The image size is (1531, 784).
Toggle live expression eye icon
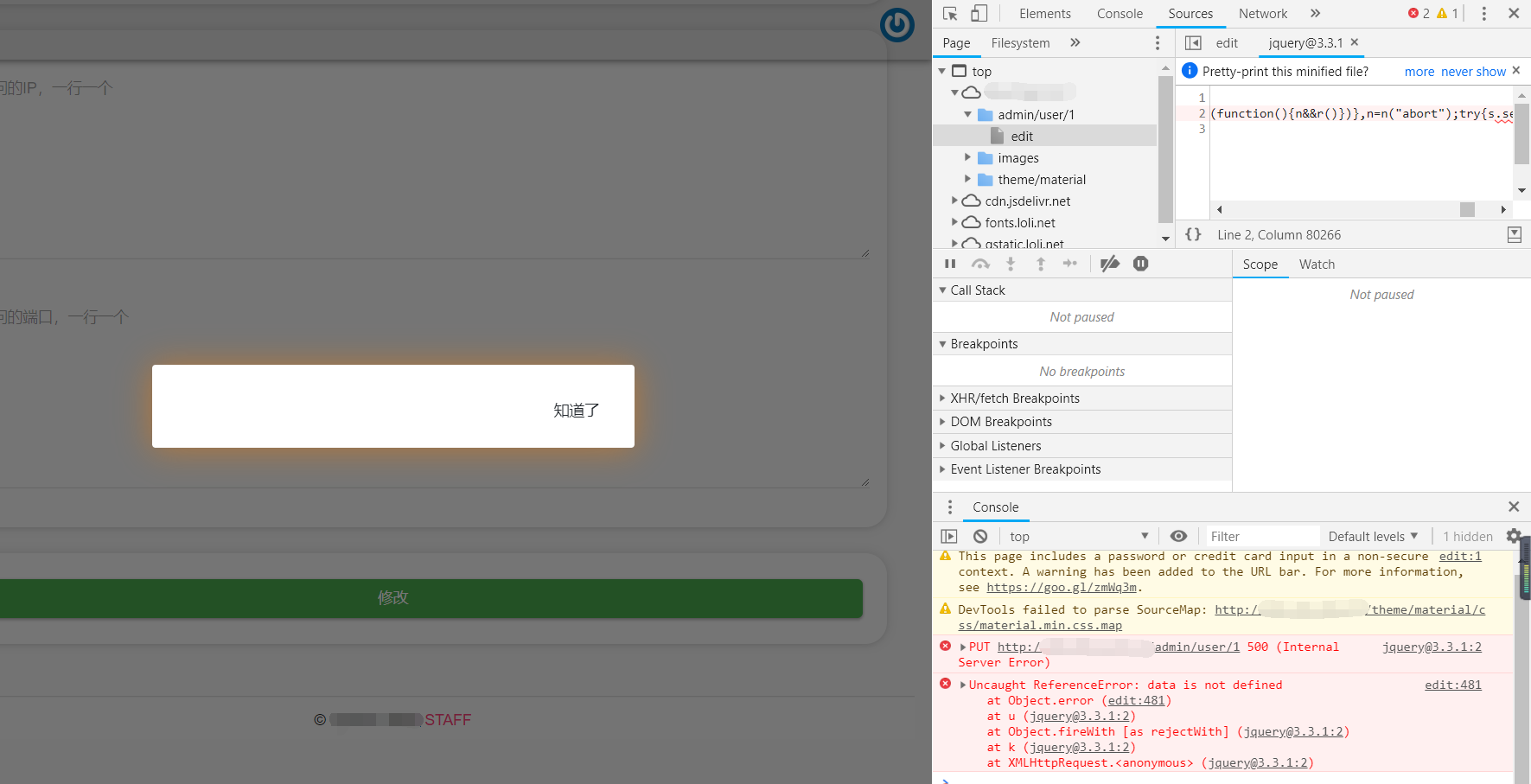point(1178,536)
